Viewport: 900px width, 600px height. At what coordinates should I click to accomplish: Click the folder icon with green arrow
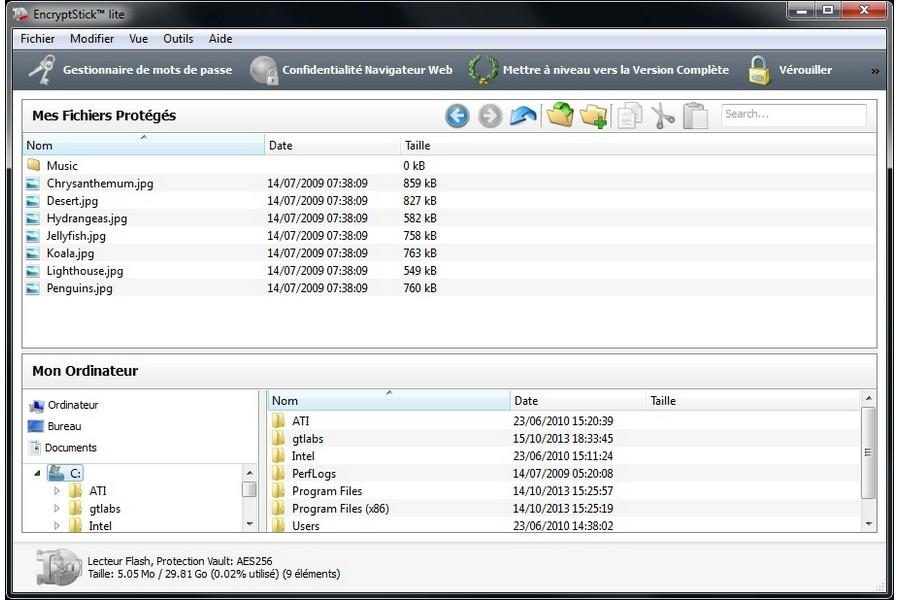(560, 115)
